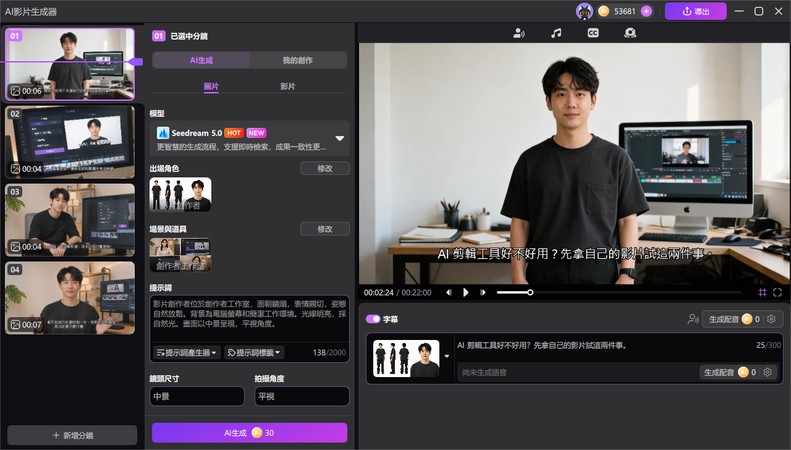Open the avatar camera icon above the preview
The height and width of the screenshot is (450, 791).
(630, 33)
